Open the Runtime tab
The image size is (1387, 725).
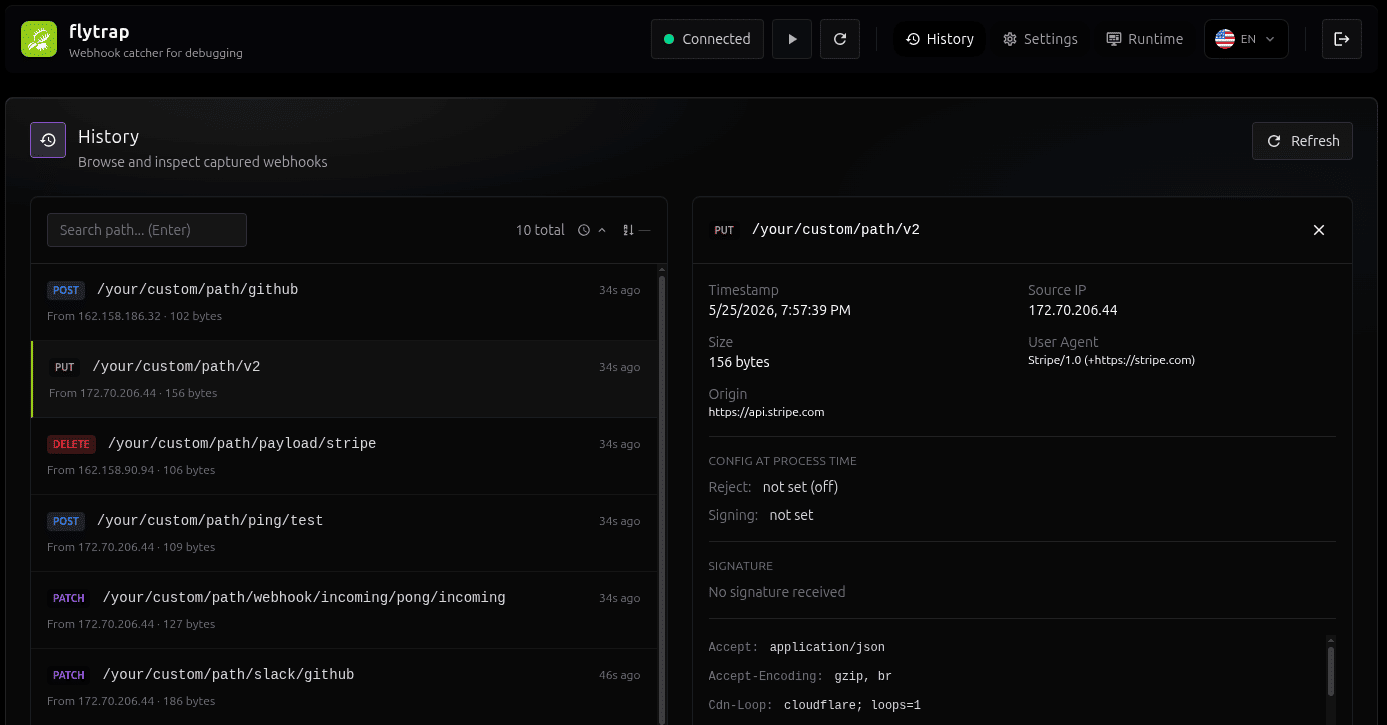click(1144, 39)
